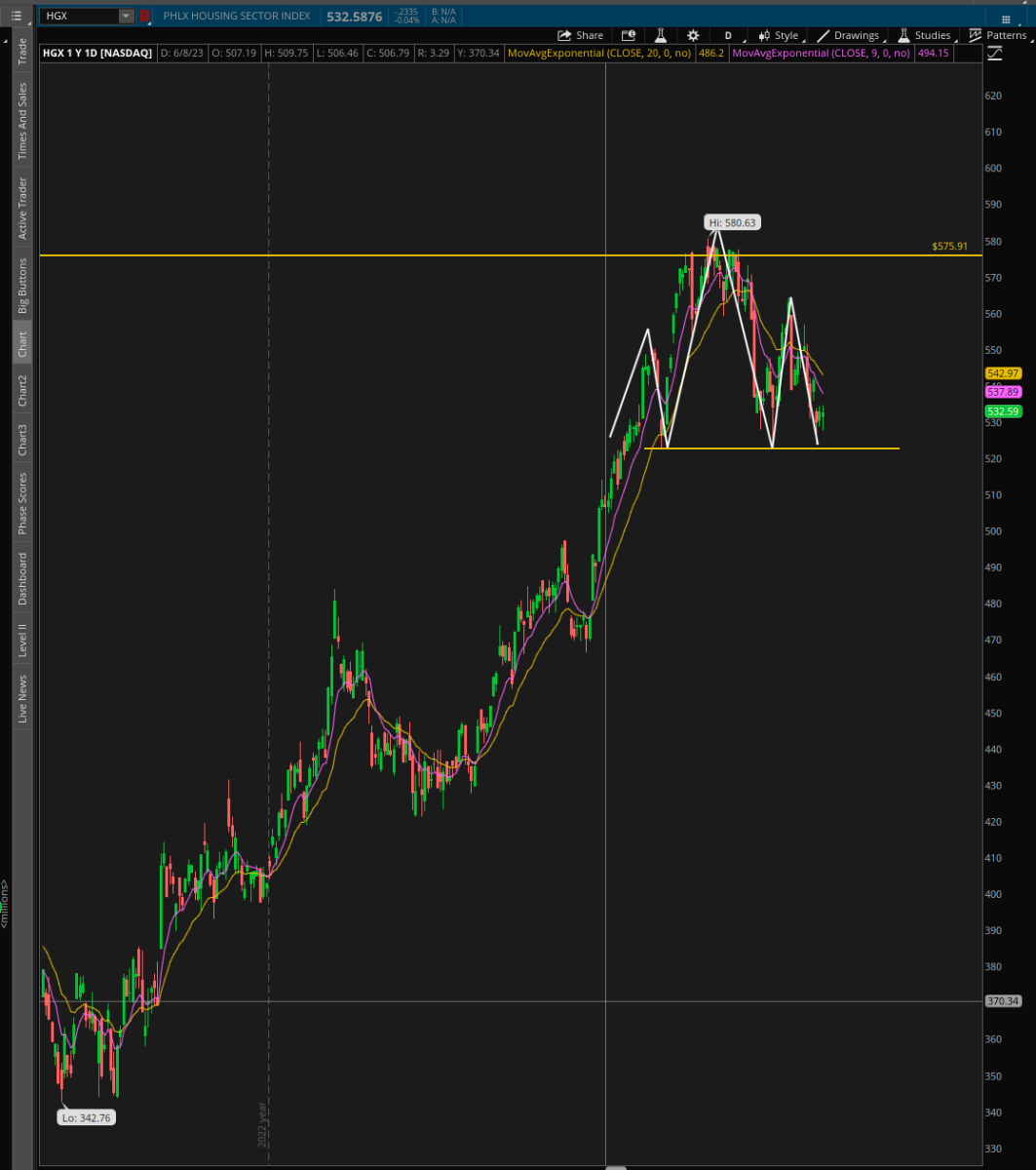The image size is (1036, 1170).
Task: Open the Style menu
Action: (778, 35)
